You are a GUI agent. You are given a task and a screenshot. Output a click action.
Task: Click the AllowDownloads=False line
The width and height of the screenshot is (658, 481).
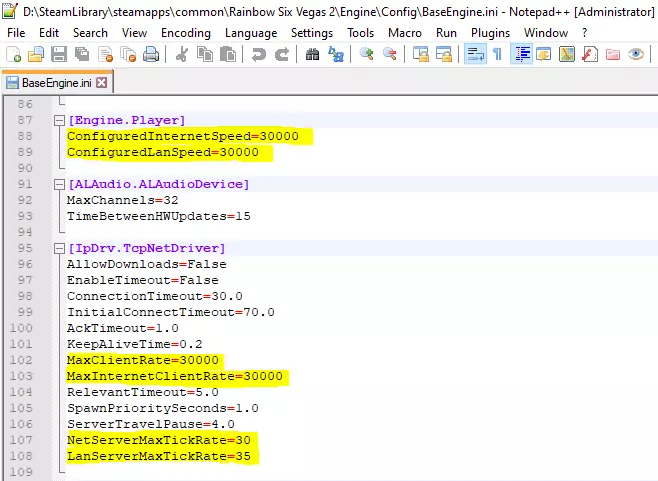pyautogui.click(x=147, y=264)
